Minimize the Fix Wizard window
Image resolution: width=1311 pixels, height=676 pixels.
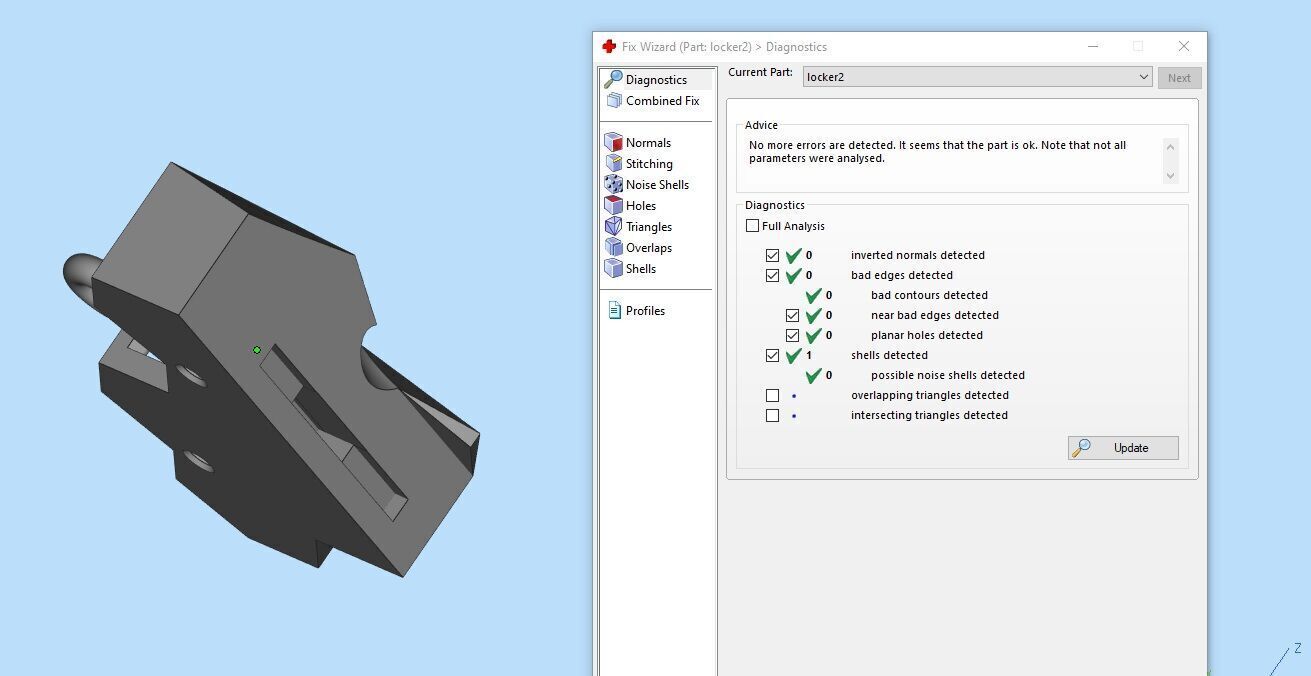click(x=1092, y=46)
